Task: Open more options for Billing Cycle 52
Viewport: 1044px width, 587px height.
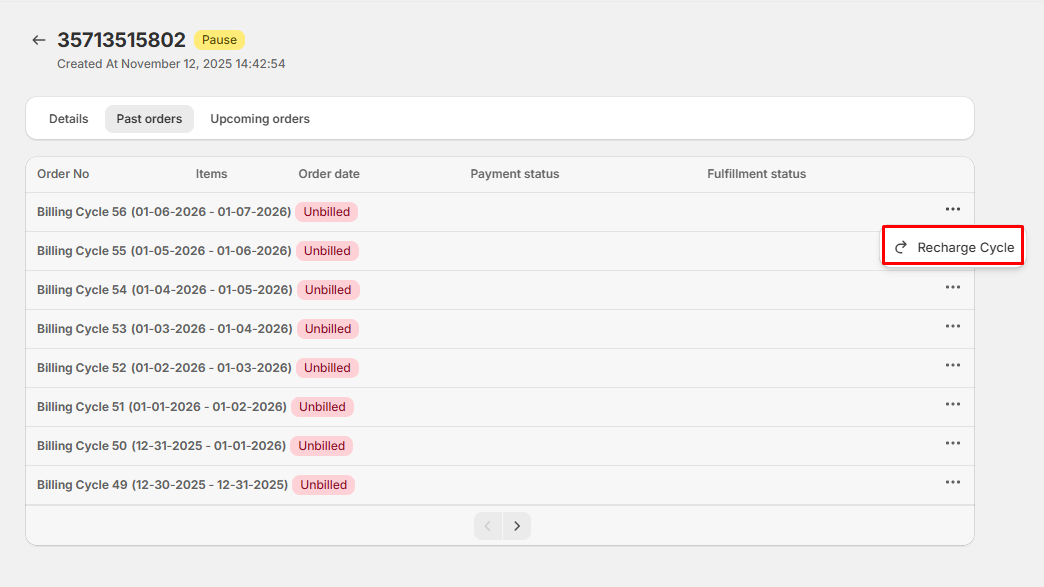Action: click(952, 365)
